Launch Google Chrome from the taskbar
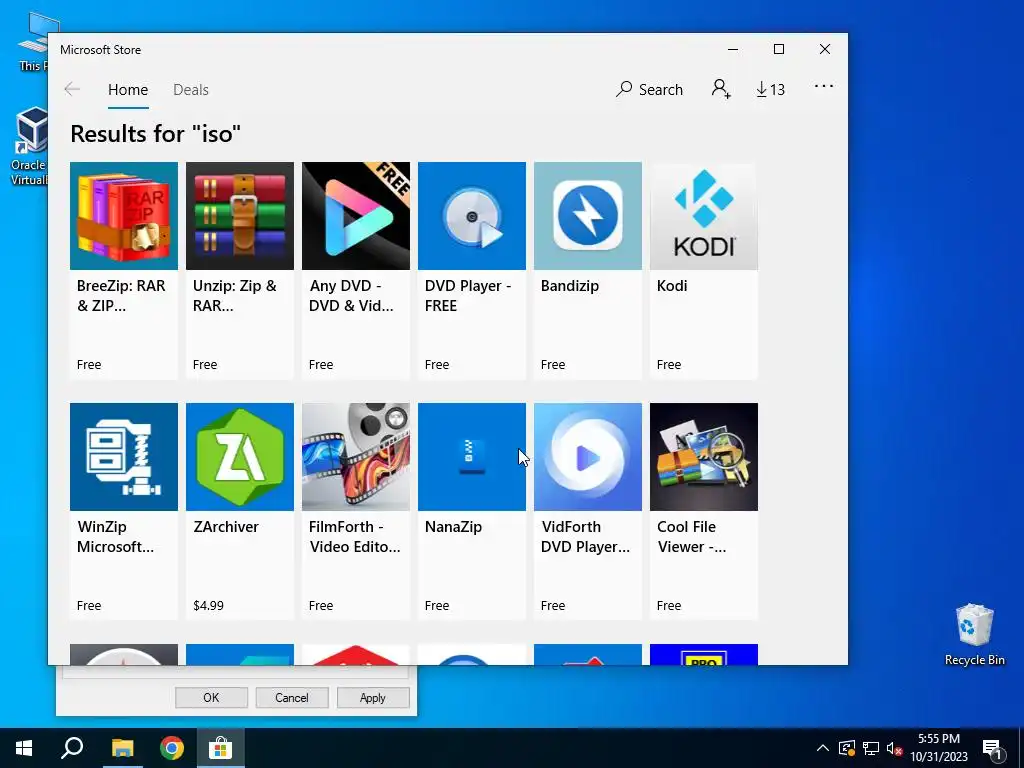The image size is (1024, 768). [172, 748]
